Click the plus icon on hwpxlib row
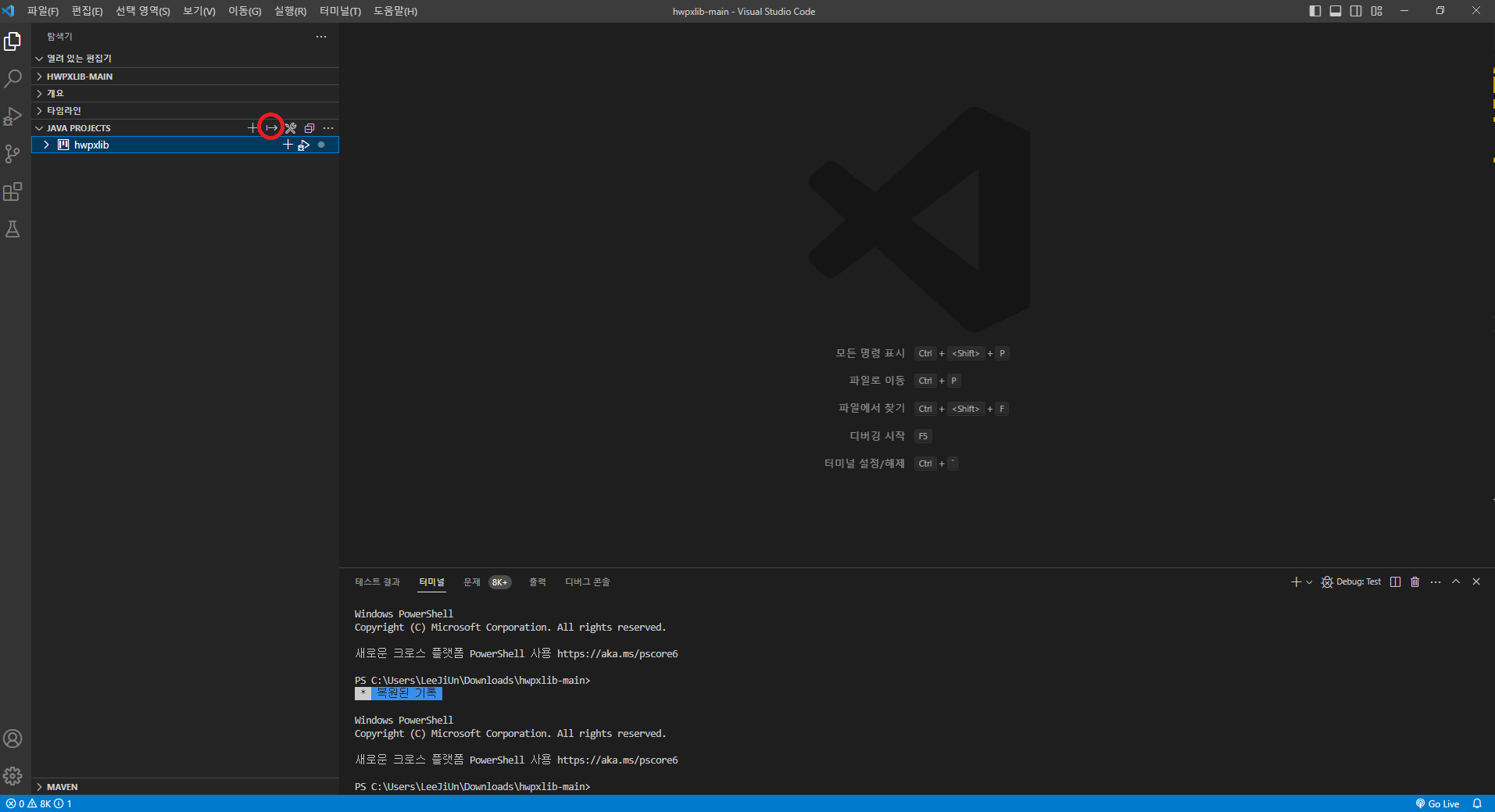The height and width of the screenshot is (812, 1495). [288, 145]
